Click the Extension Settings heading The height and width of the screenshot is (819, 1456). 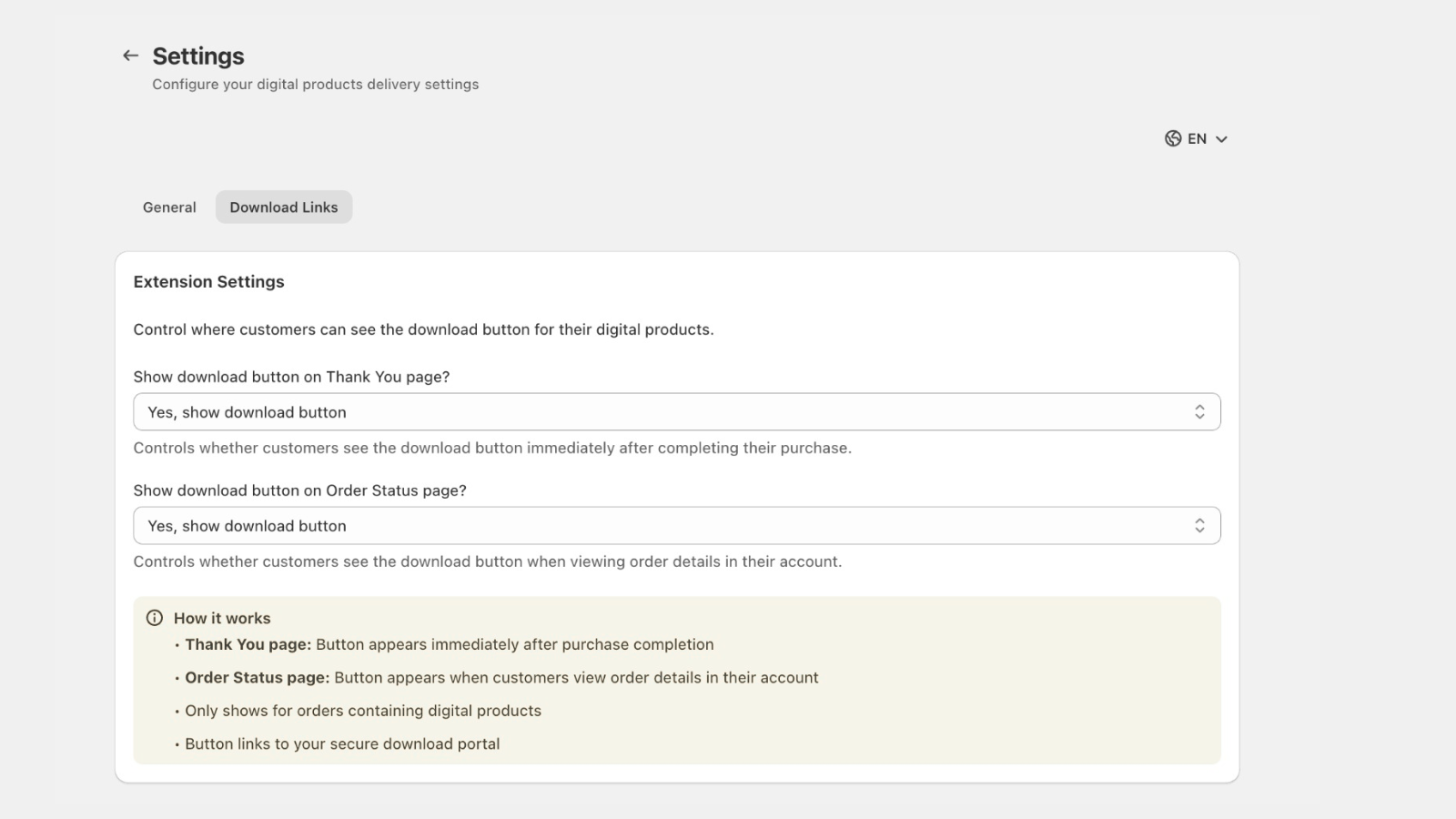208,282
